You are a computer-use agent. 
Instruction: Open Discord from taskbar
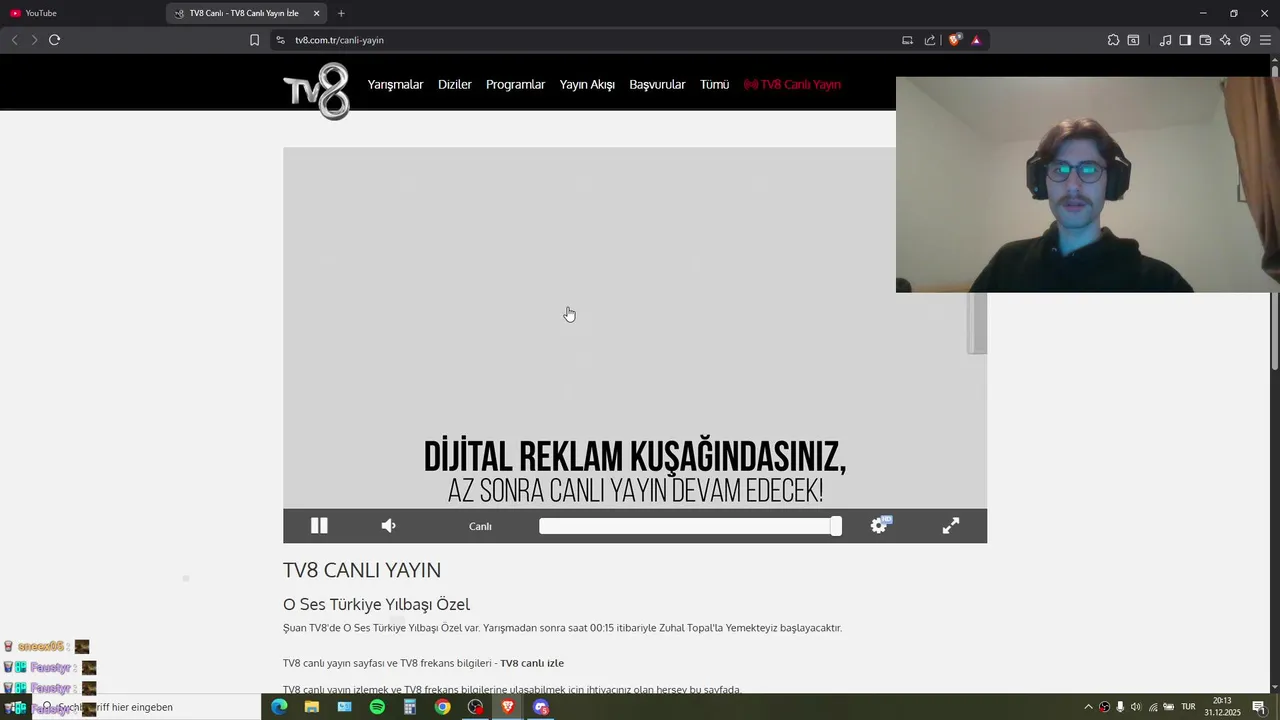coord(541,707)
